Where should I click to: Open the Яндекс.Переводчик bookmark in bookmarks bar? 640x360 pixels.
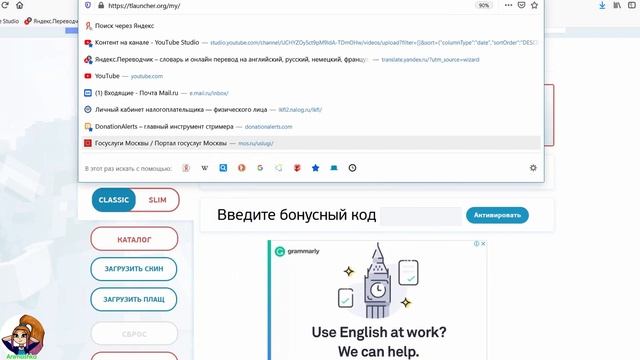[51, 21]
